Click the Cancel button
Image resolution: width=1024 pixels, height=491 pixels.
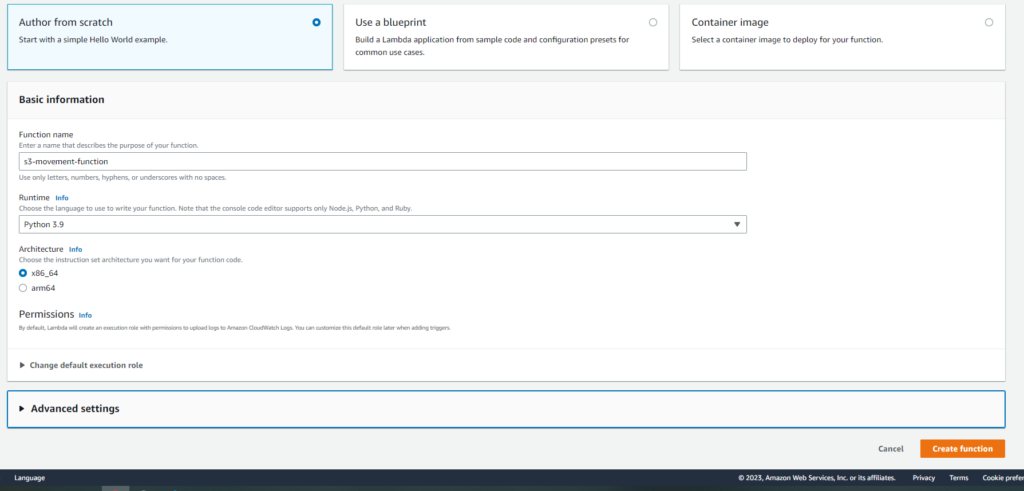click(890, 449)
